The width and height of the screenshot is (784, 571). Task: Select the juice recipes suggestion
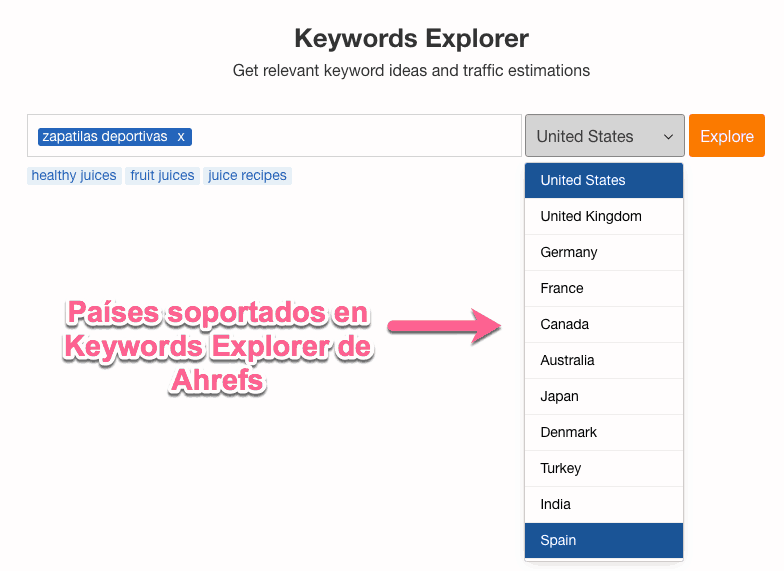point(247,176)
